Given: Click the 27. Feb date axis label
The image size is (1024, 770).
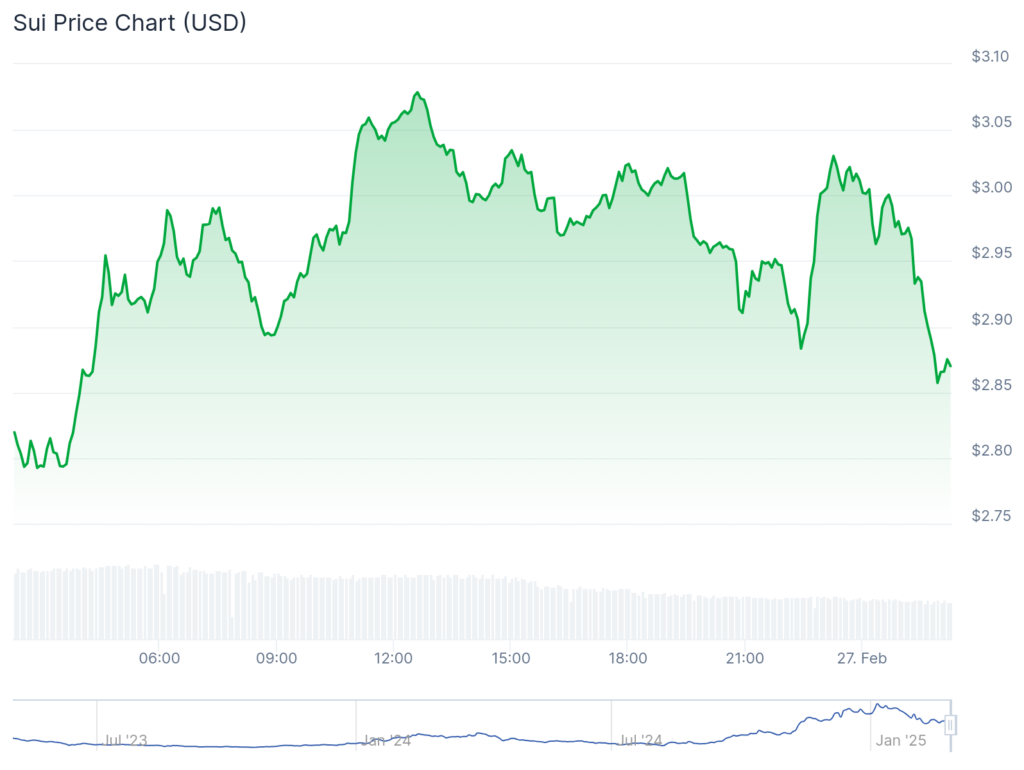Looking at the screenshot, I should coord(861,658).
